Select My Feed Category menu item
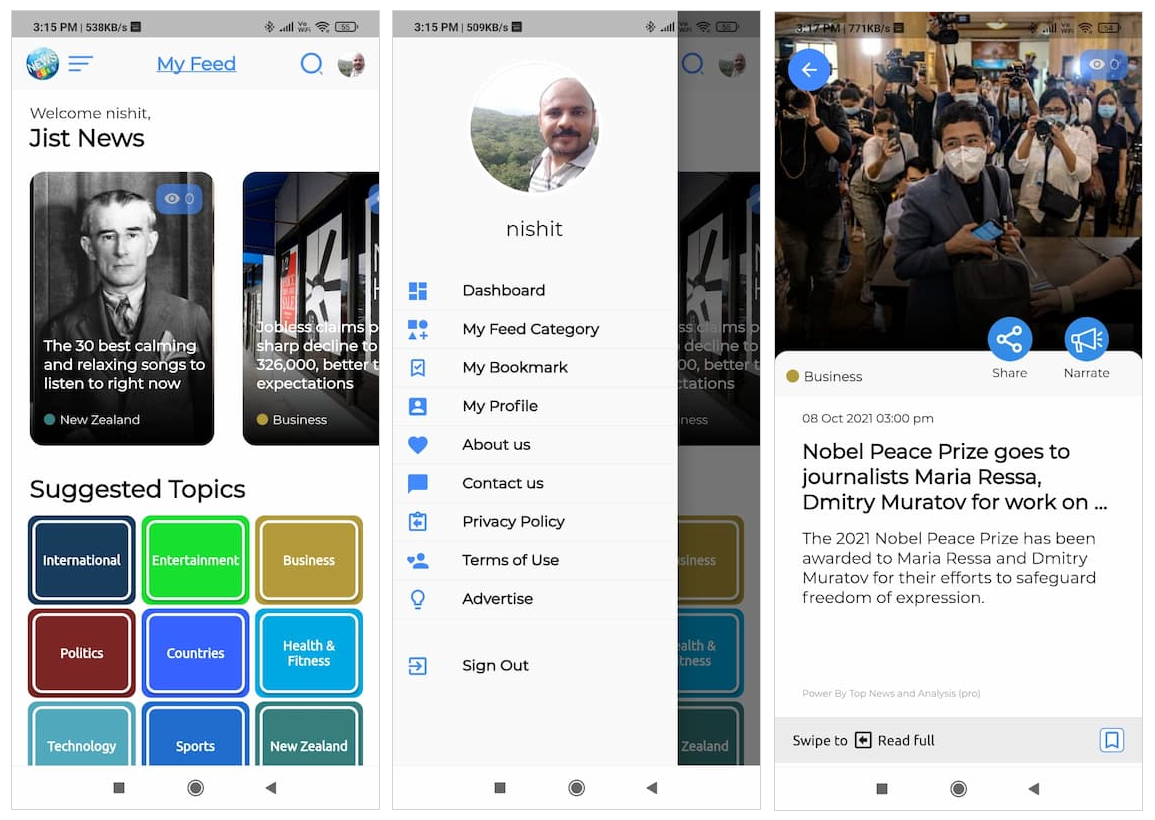The height and width of the screenshot is (820, 1155). click(x=530, y=329)
